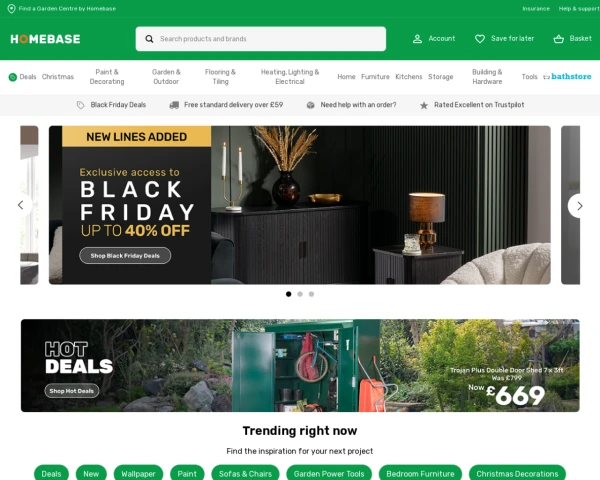Open the bathstore link

pos(567,77)
